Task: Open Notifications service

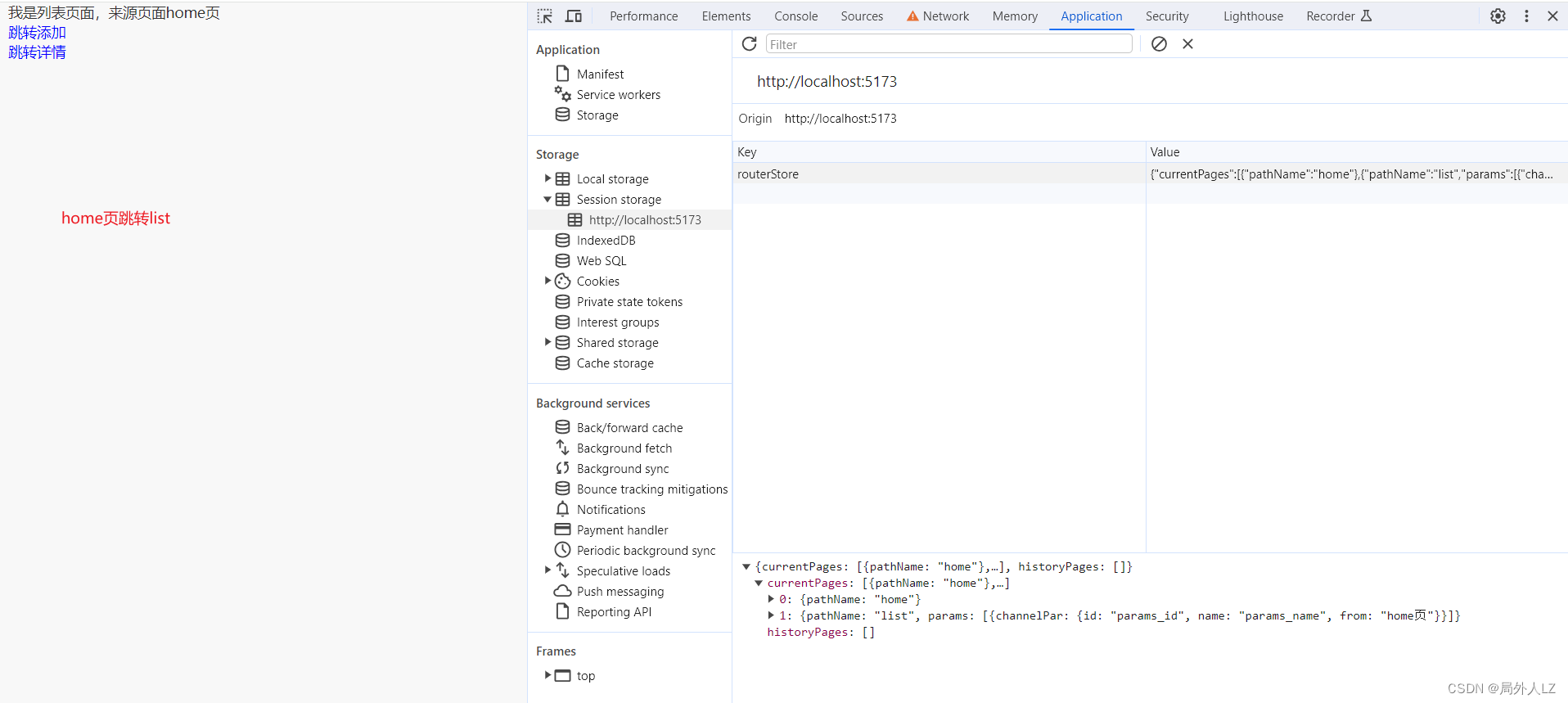Action: pyautogui.click(x=611, y=510)
